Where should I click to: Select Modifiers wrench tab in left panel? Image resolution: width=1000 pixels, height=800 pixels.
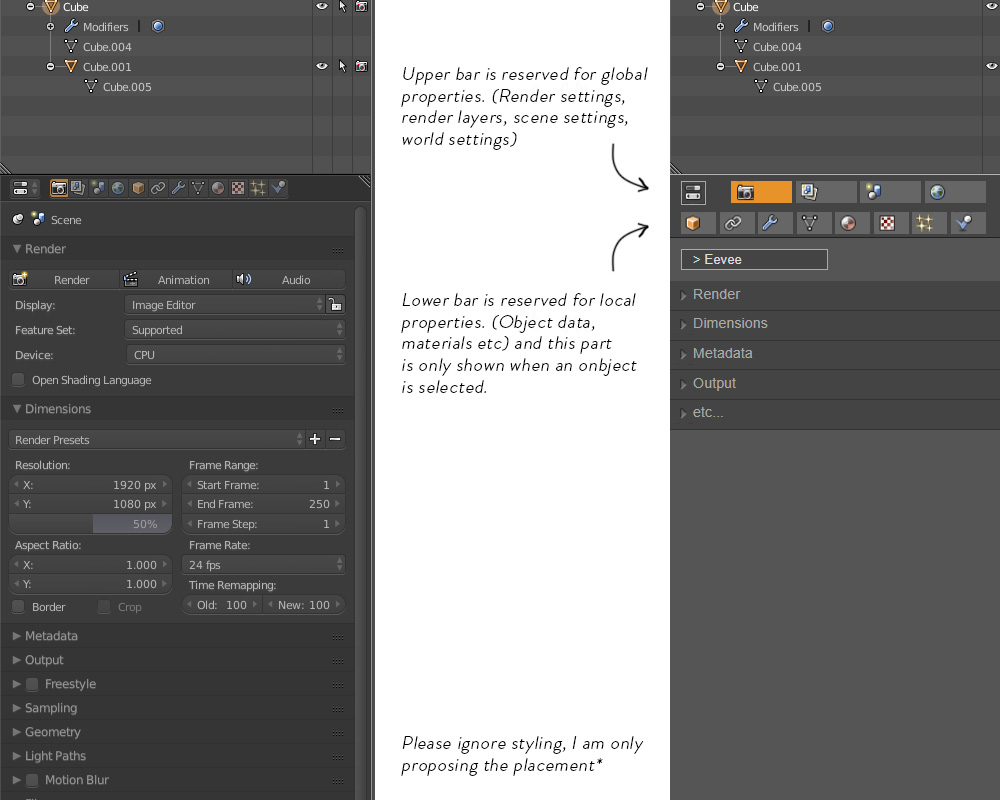178,188
